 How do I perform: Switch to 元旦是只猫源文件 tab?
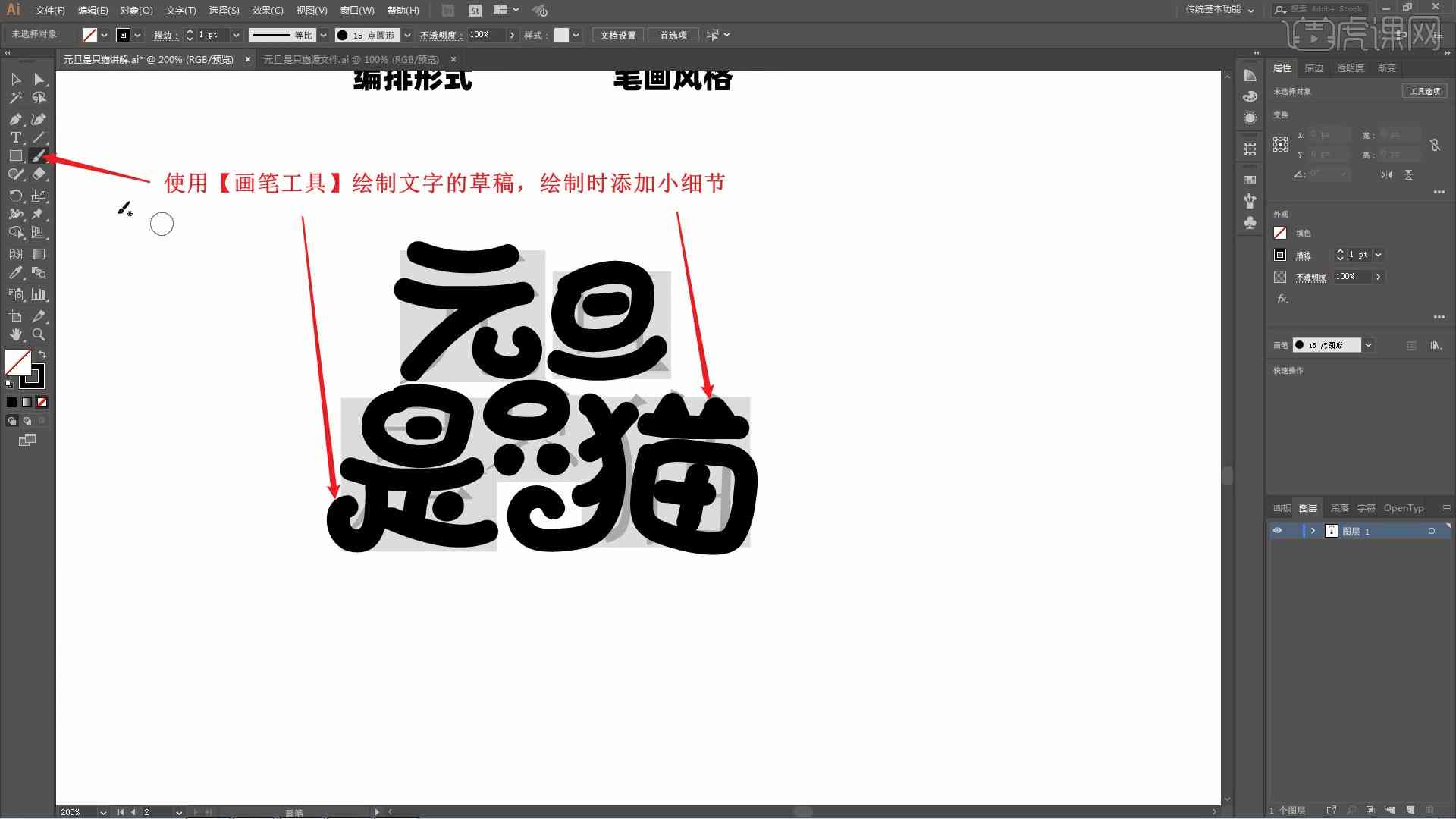(350, 59)
